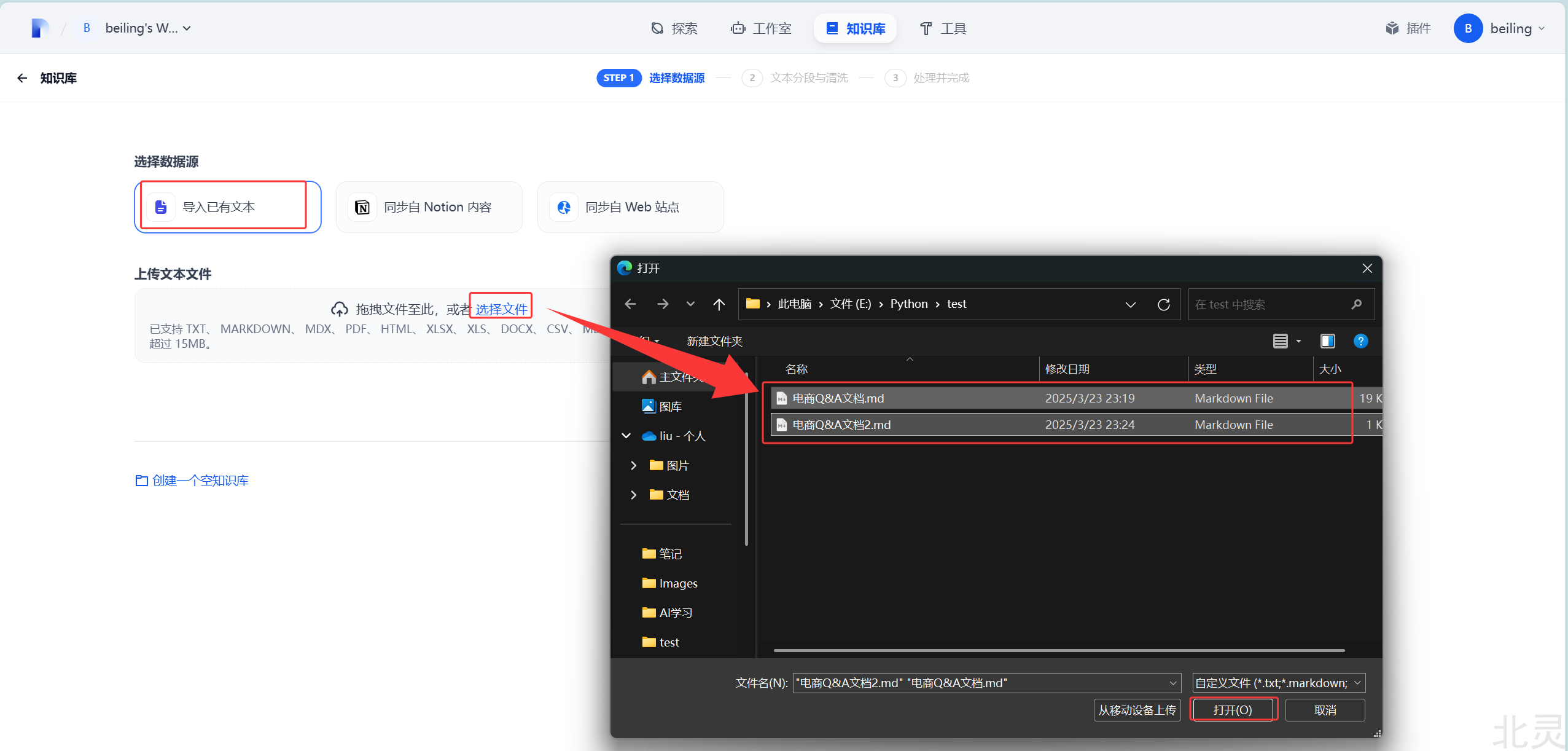
Task: Click the up-directory arrow in file dialog
Action: [x=719, y=304]
